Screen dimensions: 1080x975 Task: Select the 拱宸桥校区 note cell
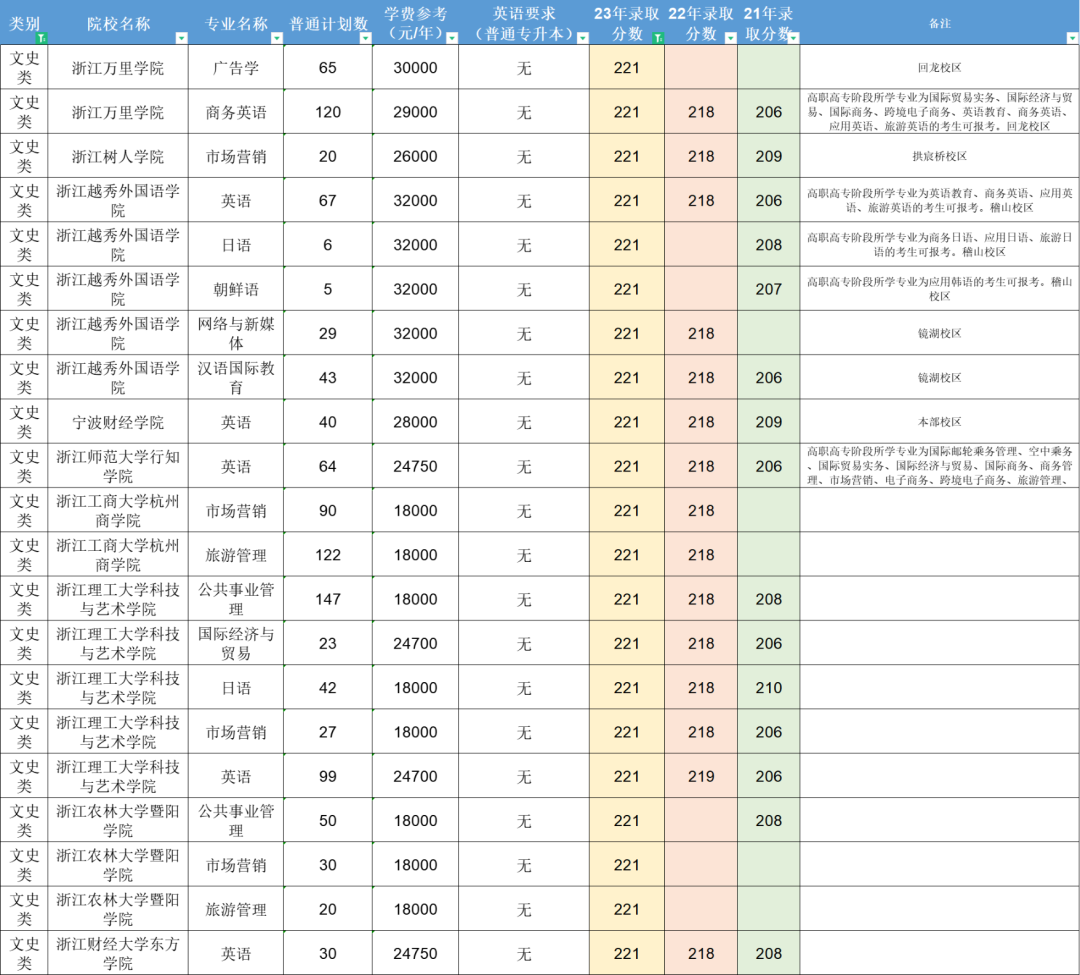coord(939,156)
